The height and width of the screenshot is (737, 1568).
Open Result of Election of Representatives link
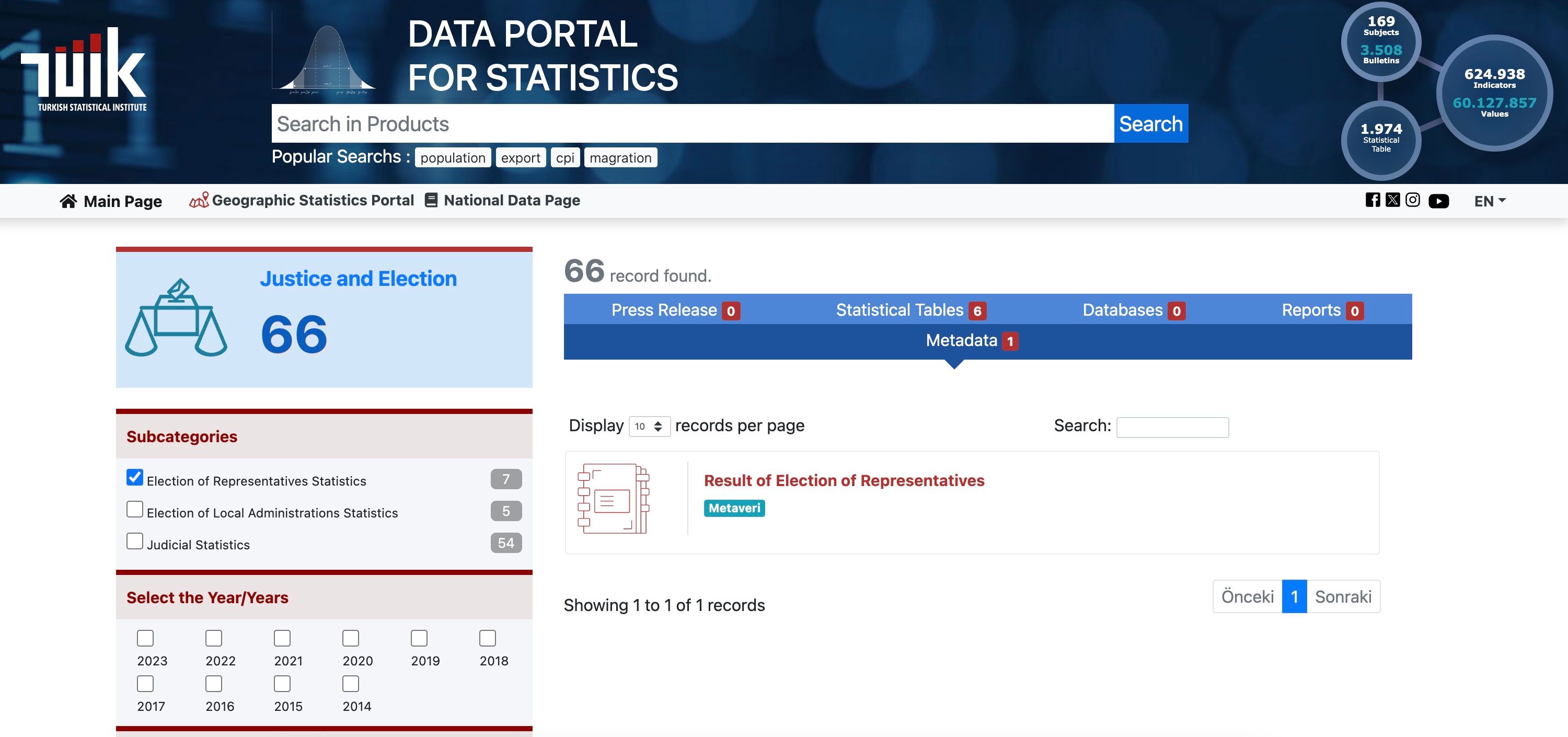click(844, 481)
